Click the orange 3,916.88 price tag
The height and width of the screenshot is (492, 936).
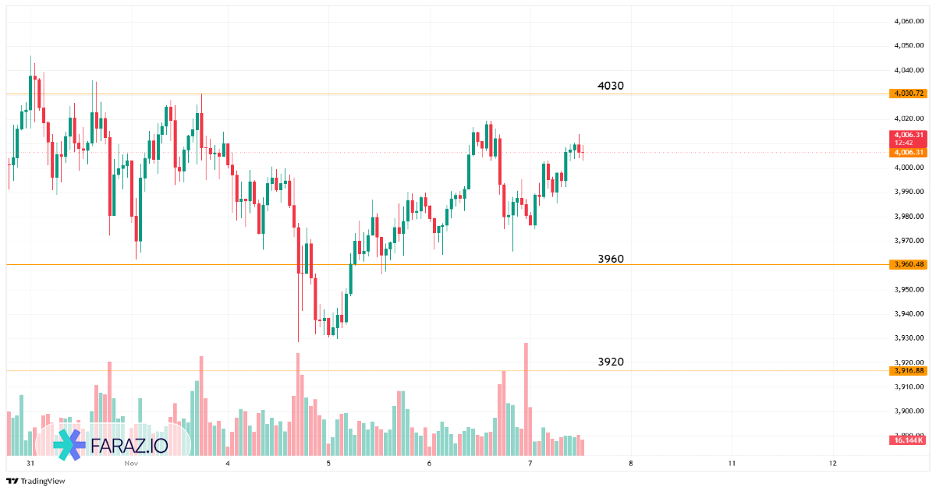(x=908, y=370)
